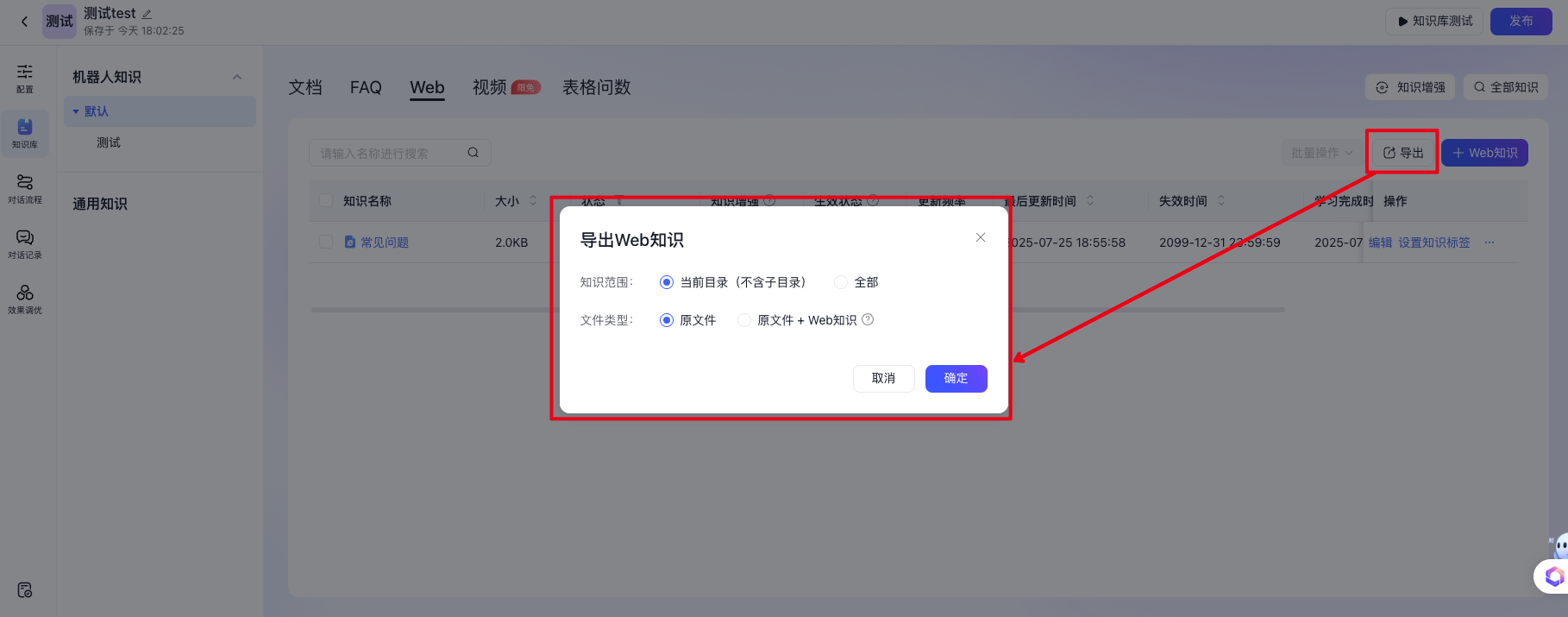
Task: Close the 导出Web知识 dialog with X
Action: [x=980, y=237]
